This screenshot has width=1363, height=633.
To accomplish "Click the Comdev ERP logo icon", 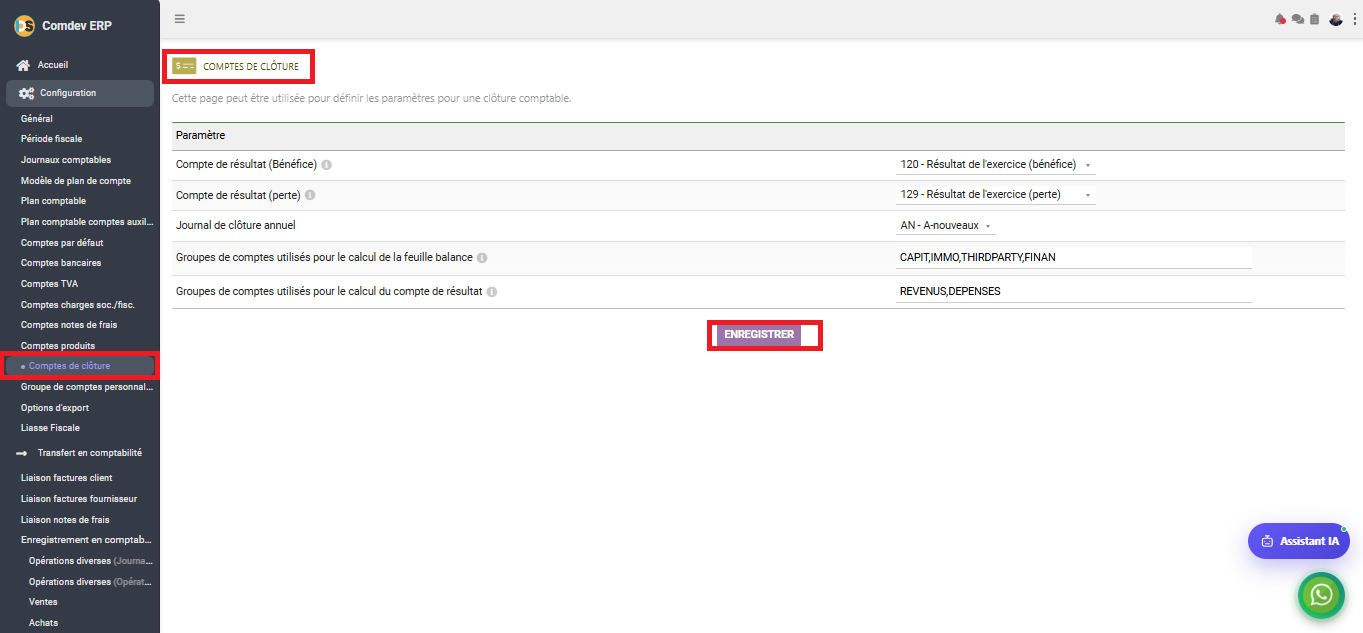I will pos(24,25).
